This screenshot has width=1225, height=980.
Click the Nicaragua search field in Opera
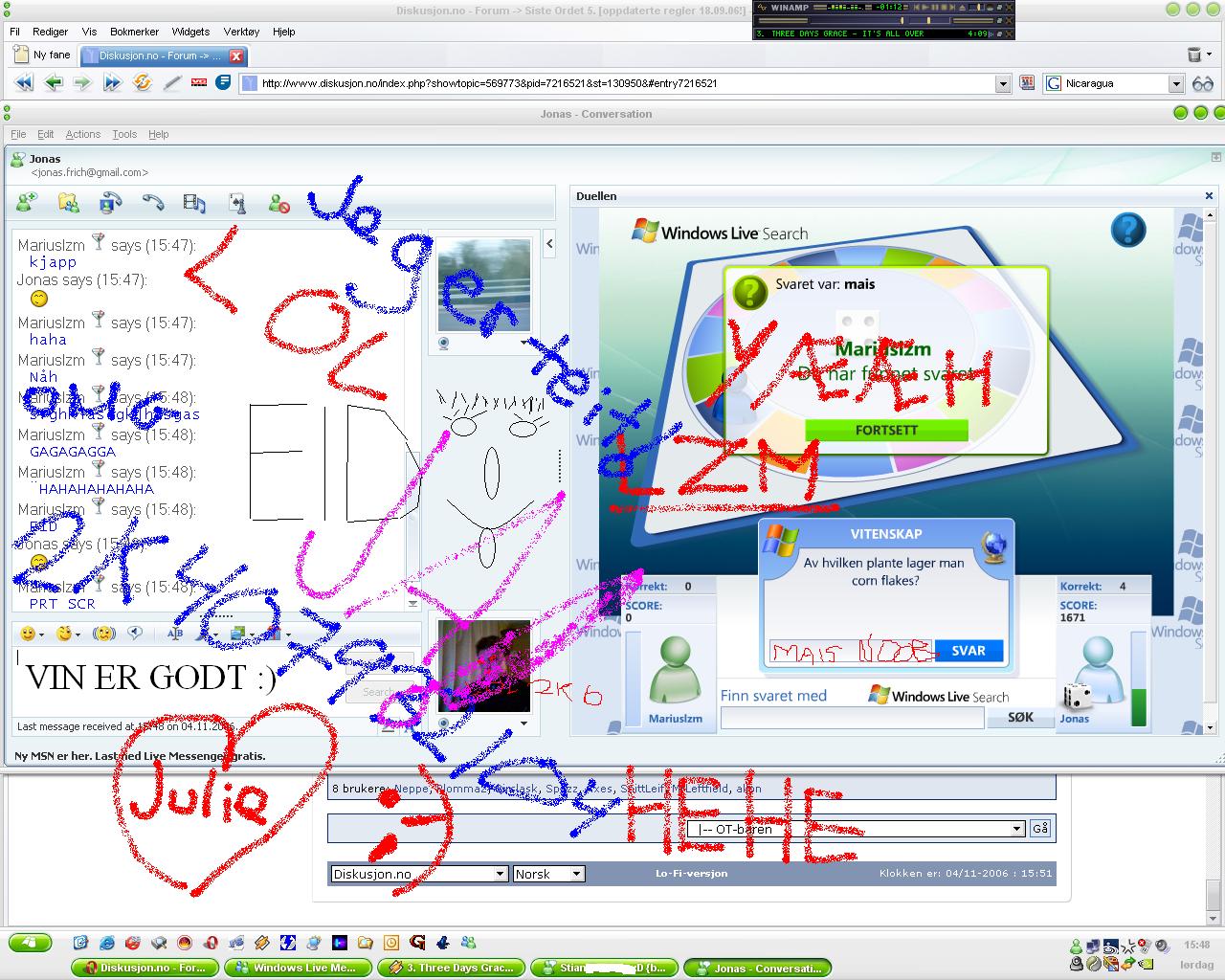(1115, 84)
